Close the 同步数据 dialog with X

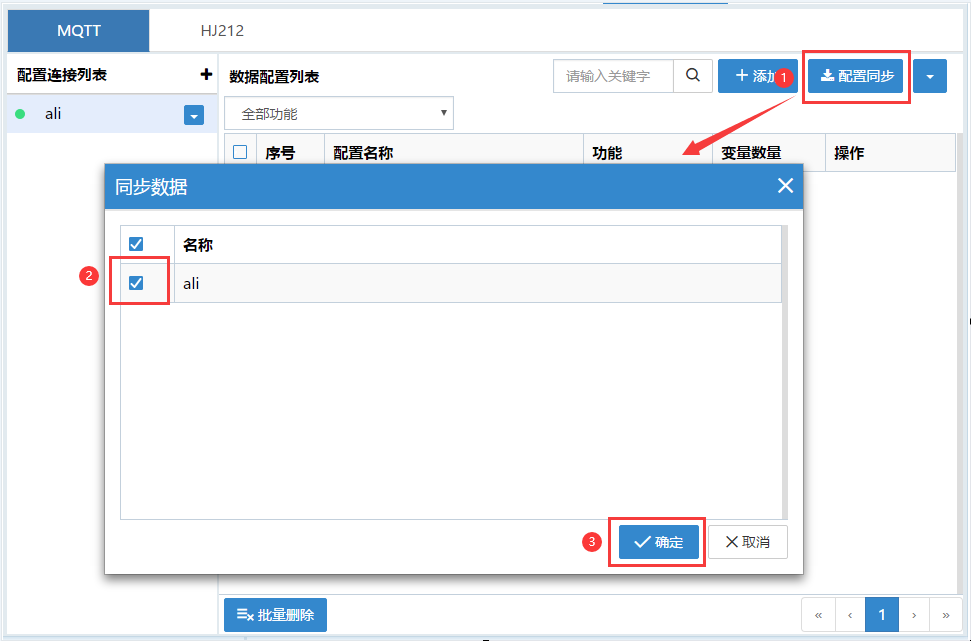(785, 186)
